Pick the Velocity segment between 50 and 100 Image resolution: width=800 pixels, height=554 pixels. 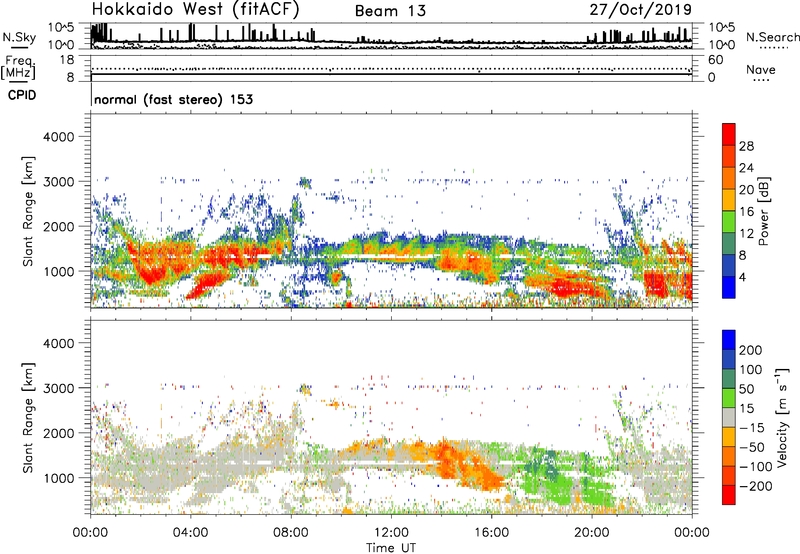click(729, 379)
